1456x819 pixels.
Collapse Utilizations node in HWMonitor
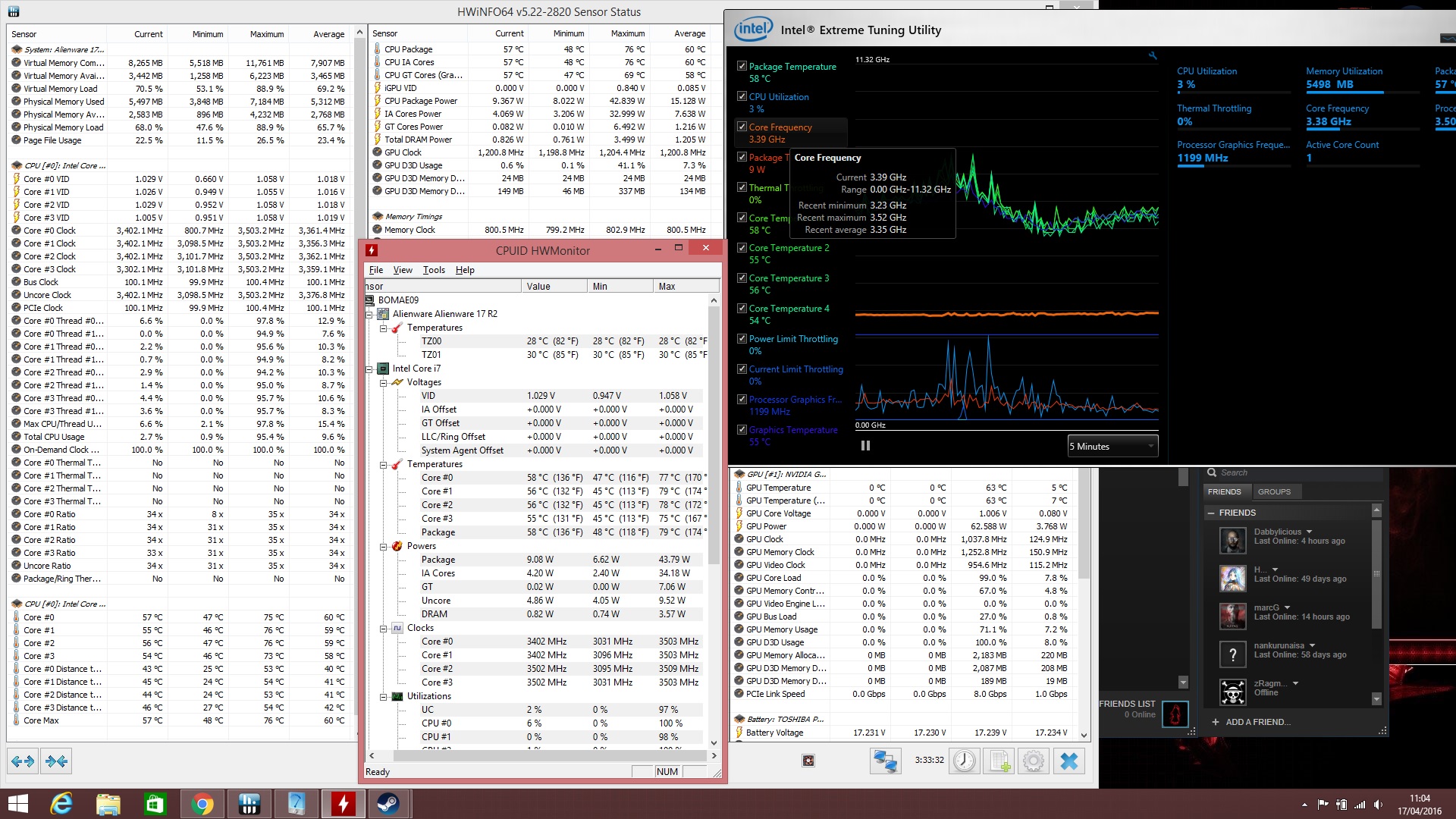384,696
